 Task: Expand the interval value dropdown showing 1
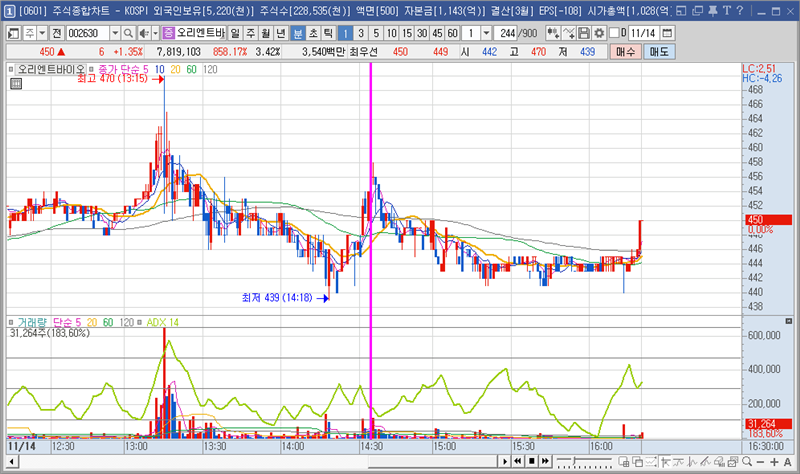[485, 33]
